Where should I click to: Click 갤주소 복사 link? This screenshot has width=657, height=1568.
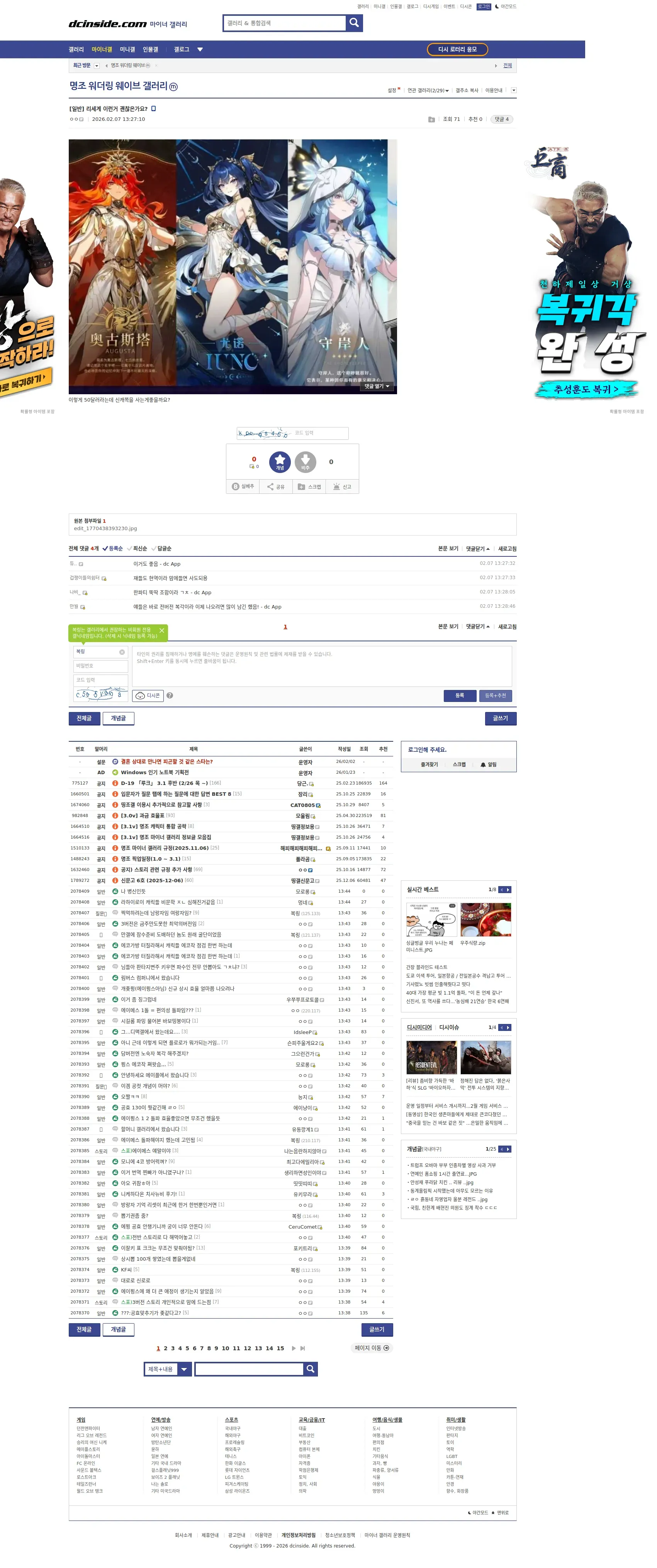tap(467, 91)
